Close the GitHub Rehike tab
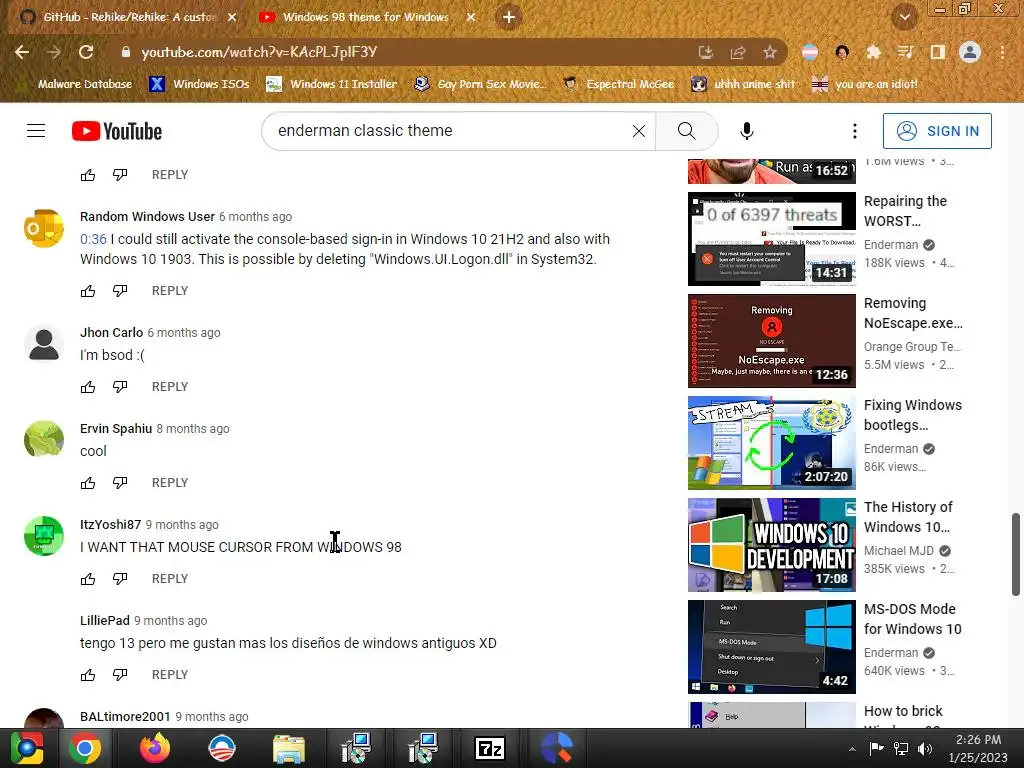The height and width of the screenshot is (768, 1024). [232, 17]
